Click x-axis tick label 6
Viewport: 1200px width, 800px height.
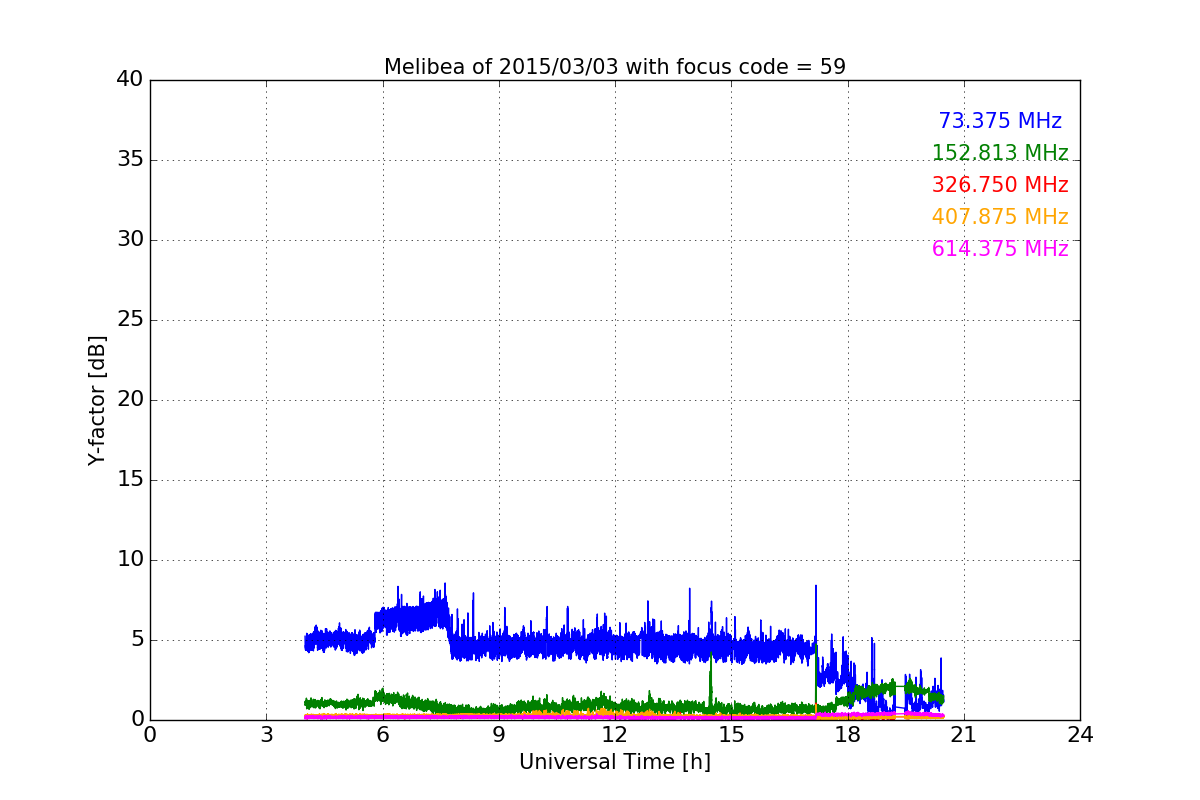click(x=383, y=735)
